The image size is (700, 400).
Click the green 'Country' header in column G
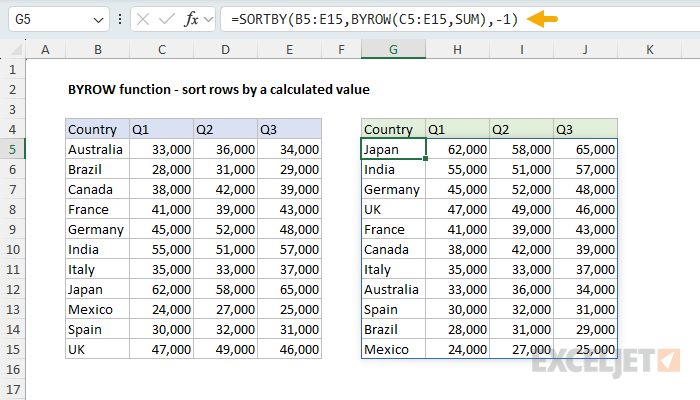click(393, 129)
